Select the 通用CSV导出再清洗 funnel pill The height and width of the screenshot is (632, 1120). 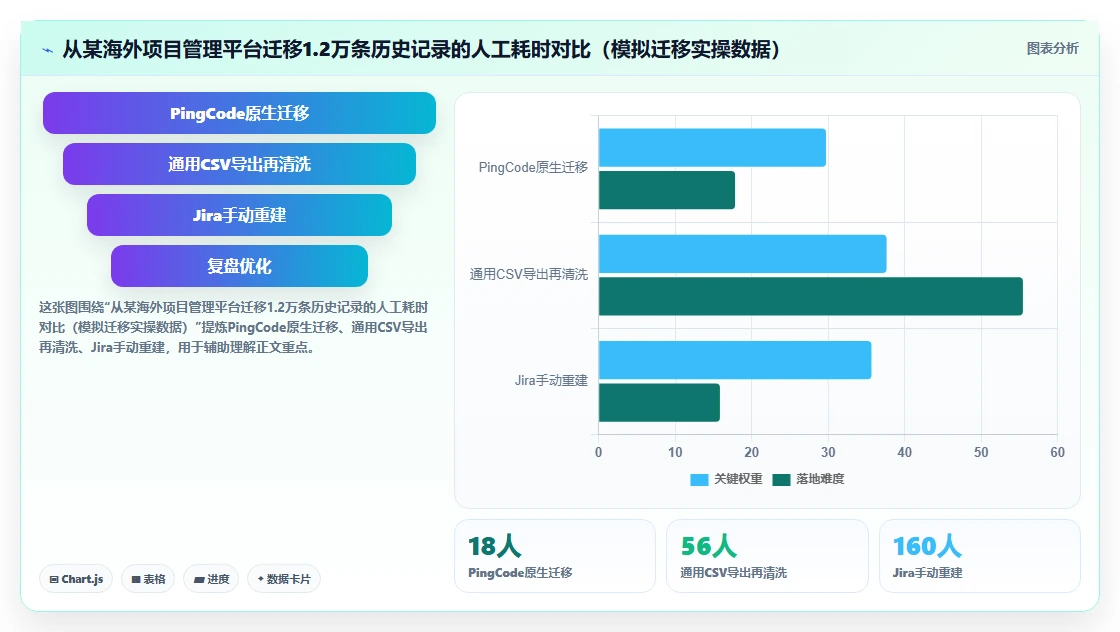(239, 164)
